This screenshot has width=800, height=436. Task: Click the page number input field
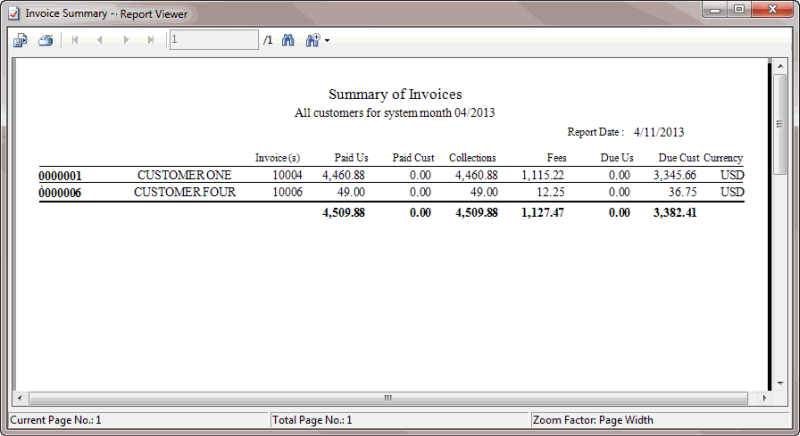[x=213, y=40]
